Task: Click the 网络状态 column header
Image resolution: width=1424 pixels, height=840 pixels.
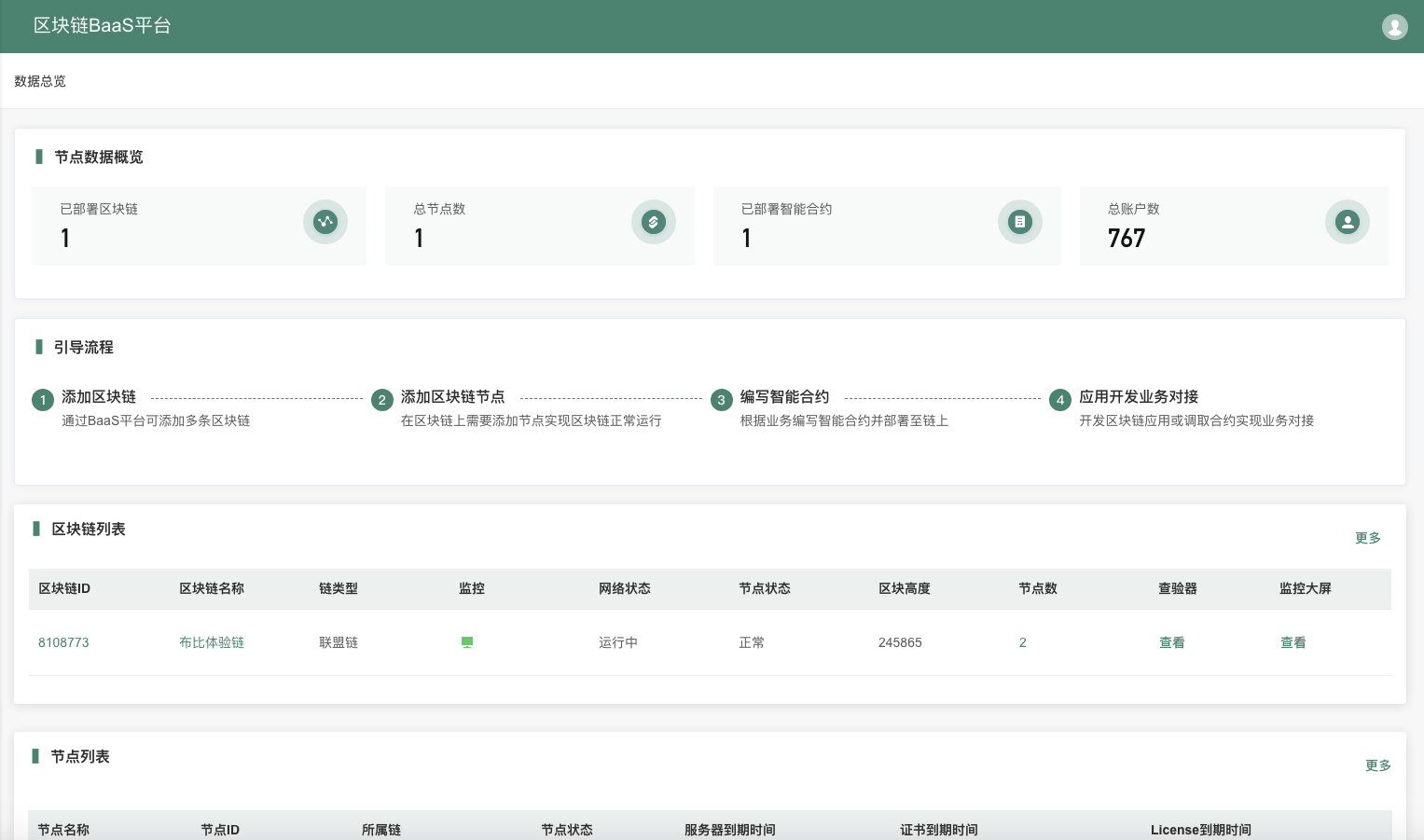Action: (x=625, y=588)
